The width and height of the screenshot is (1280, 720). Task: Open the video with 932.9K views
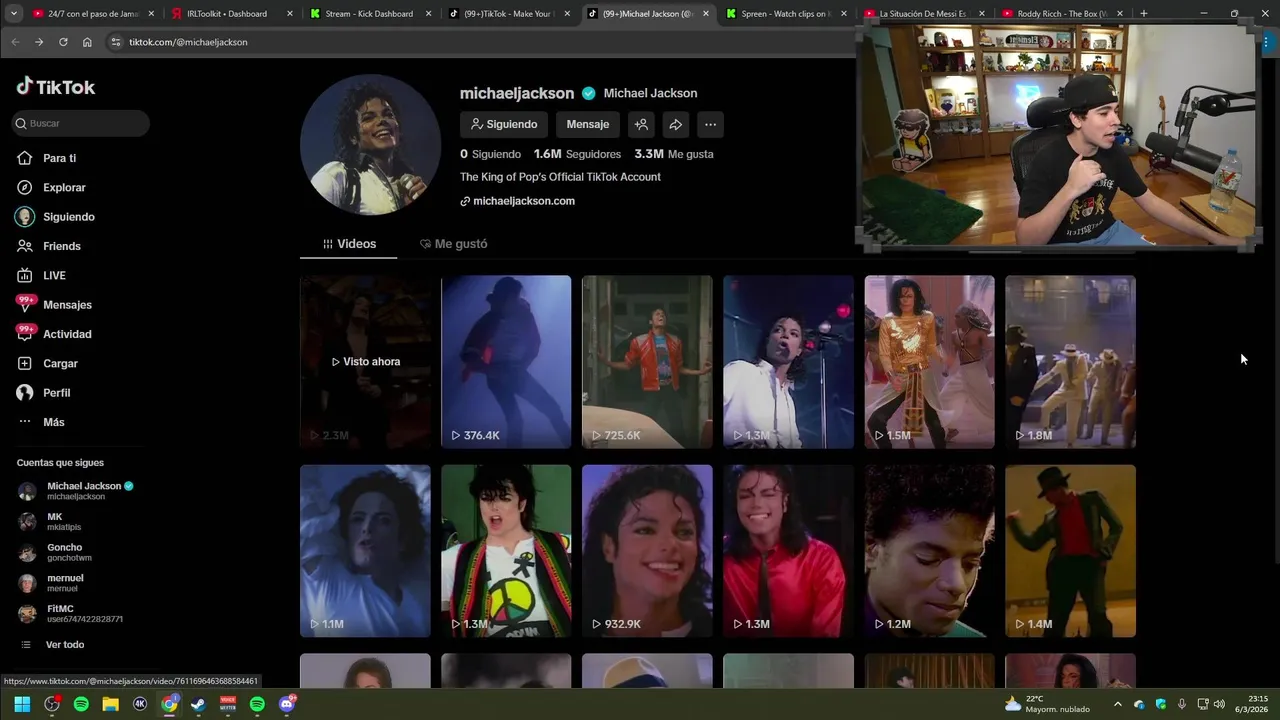[647, 551]
